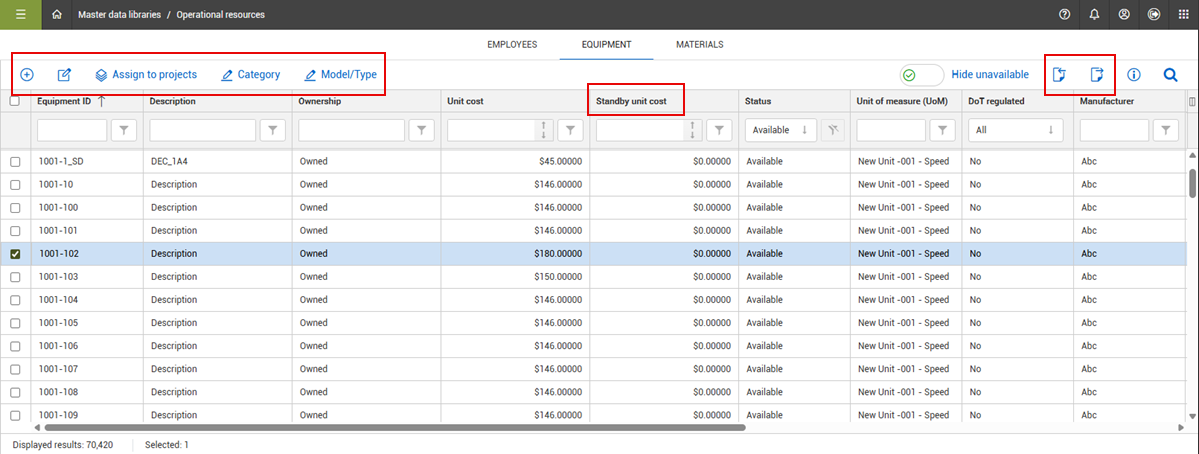This screenshot has width=1199, height=454.
Task: Open the DoT regulated filter dropdown
Action: pyautogui.click(x=1016, y=130)
